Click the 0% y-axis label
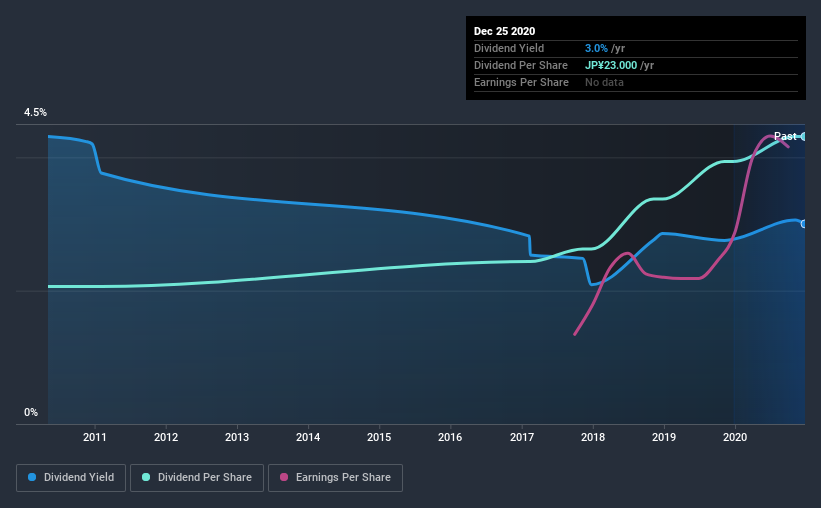 [31, 413]
